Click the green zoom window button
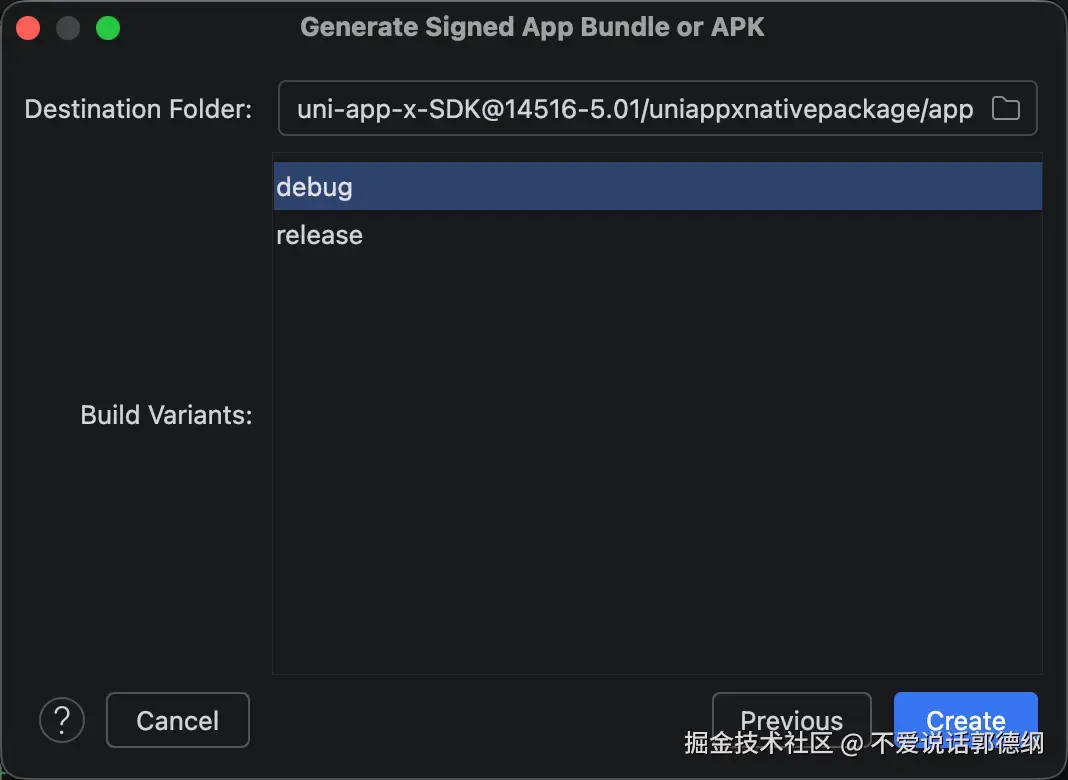The image size is (1068, 780). click(x=108, y=28)
